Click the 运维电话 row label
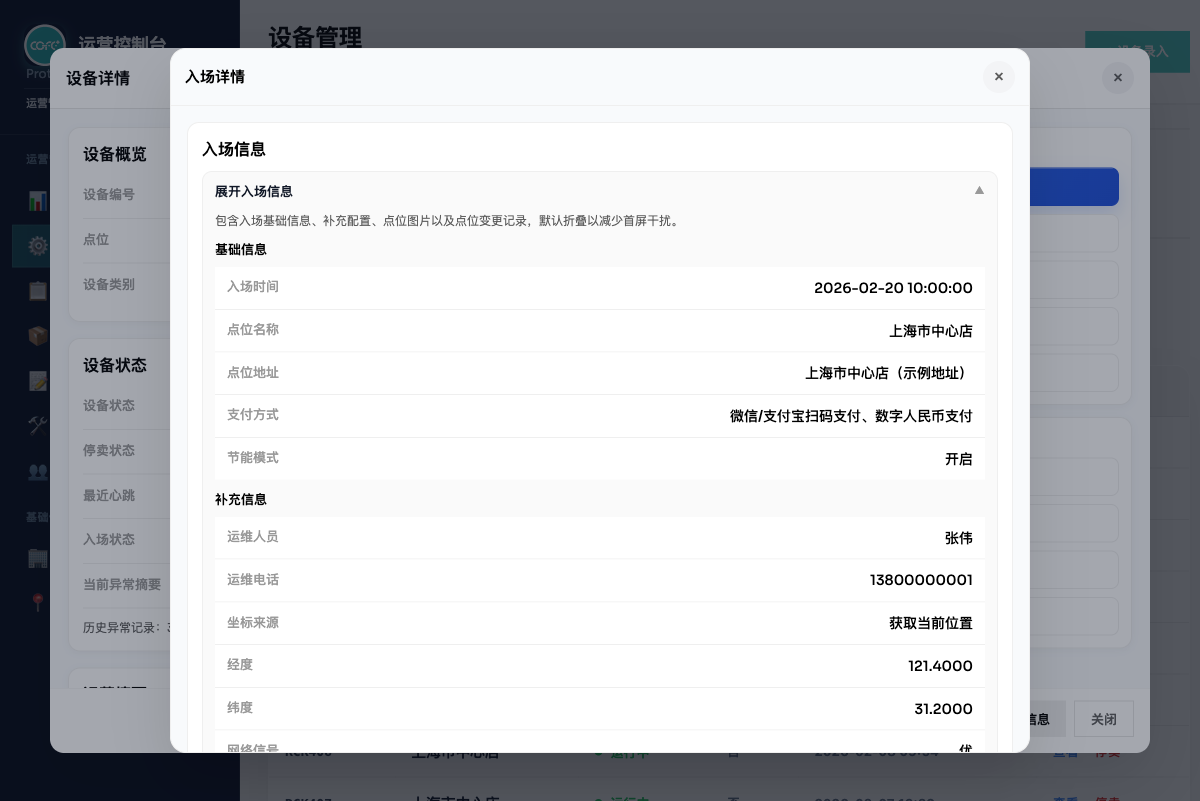Viewport: 1200px width, 801px height. tap(253, 579)
